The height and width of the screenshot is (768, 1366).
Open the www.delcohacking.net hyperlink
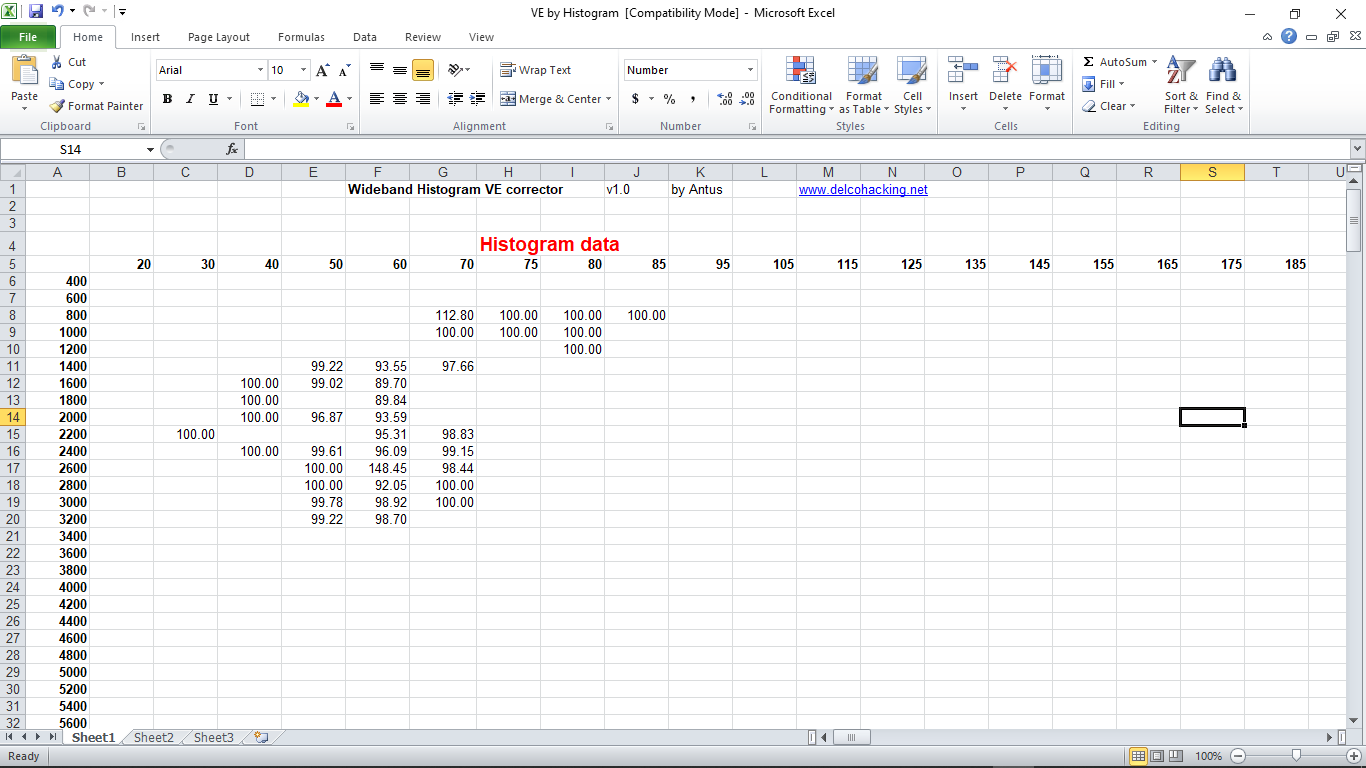(x=863, y=189)
